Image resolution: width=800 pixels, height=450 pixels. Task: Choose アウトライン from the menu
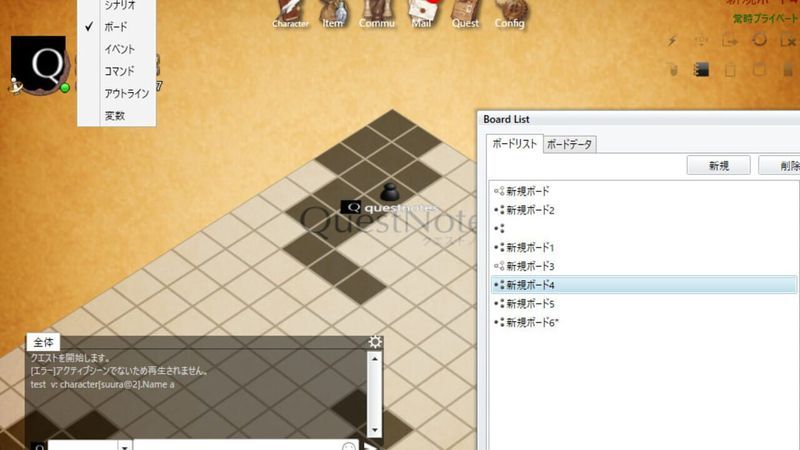pyautogui.click(x=127, y=93)
